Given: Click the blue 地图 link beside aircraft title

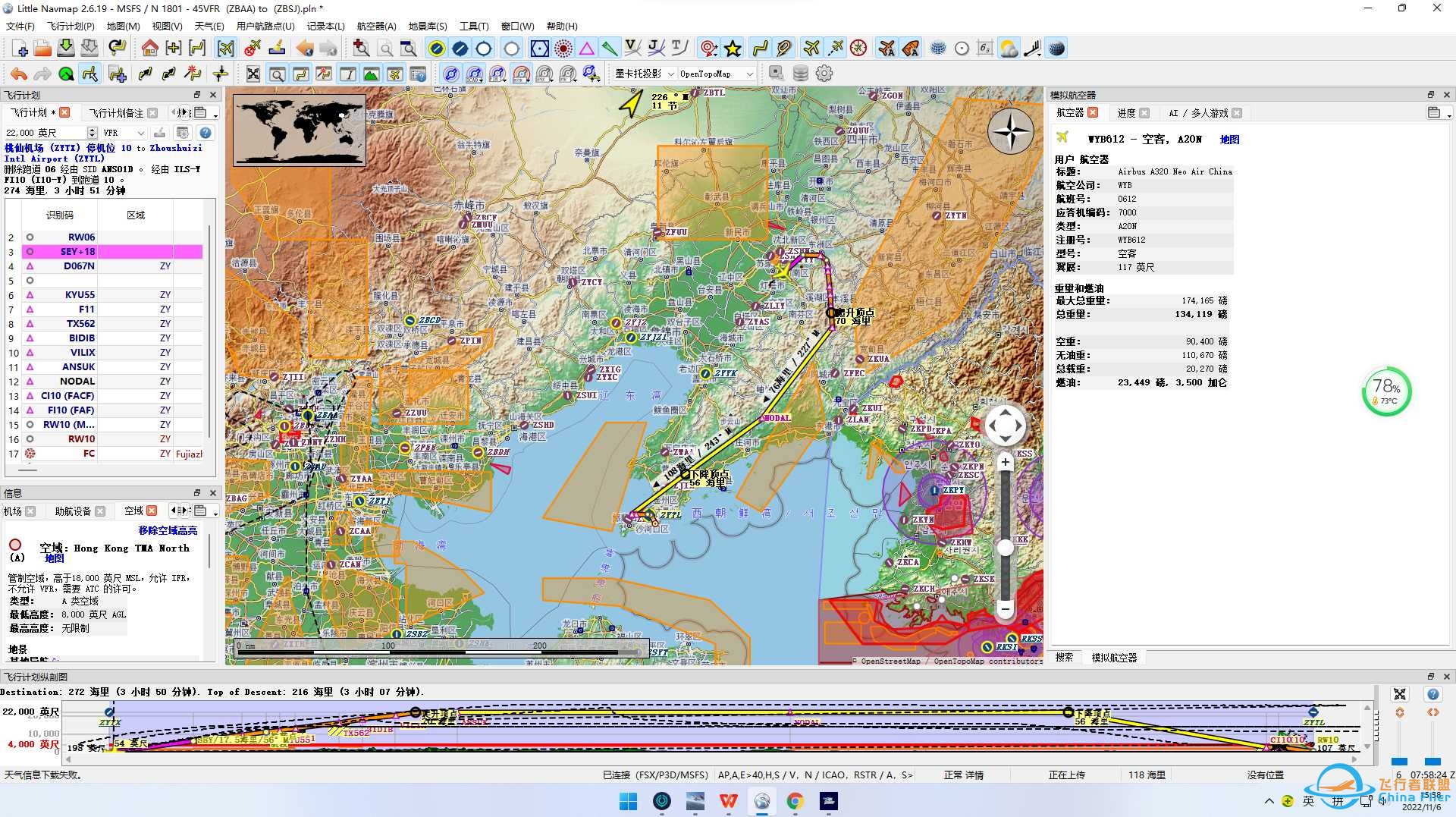Looking at the screenshot, I should click(1229, 140).
